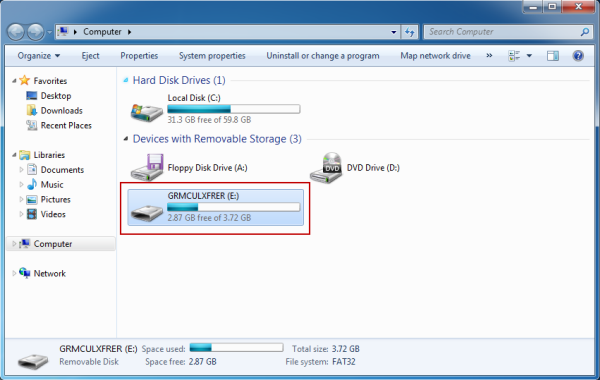Click the Space used bar in details pane

coord(236,347)
